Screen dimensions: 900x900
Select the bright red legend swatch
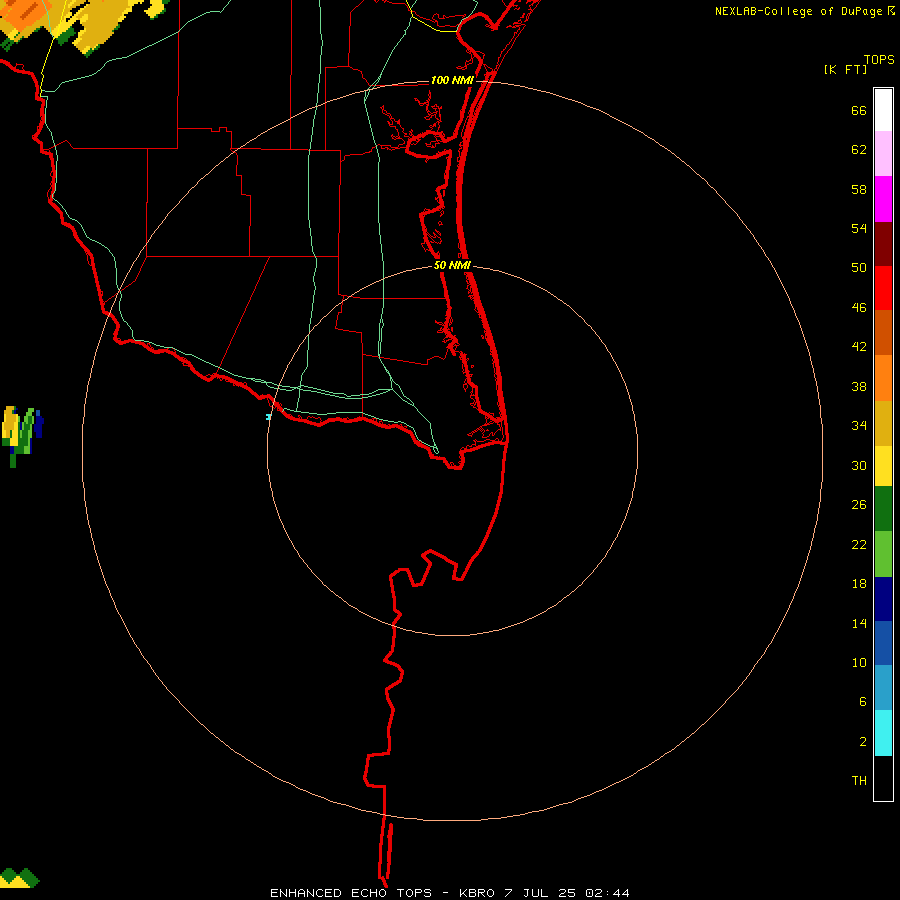(x=883, y=288)
